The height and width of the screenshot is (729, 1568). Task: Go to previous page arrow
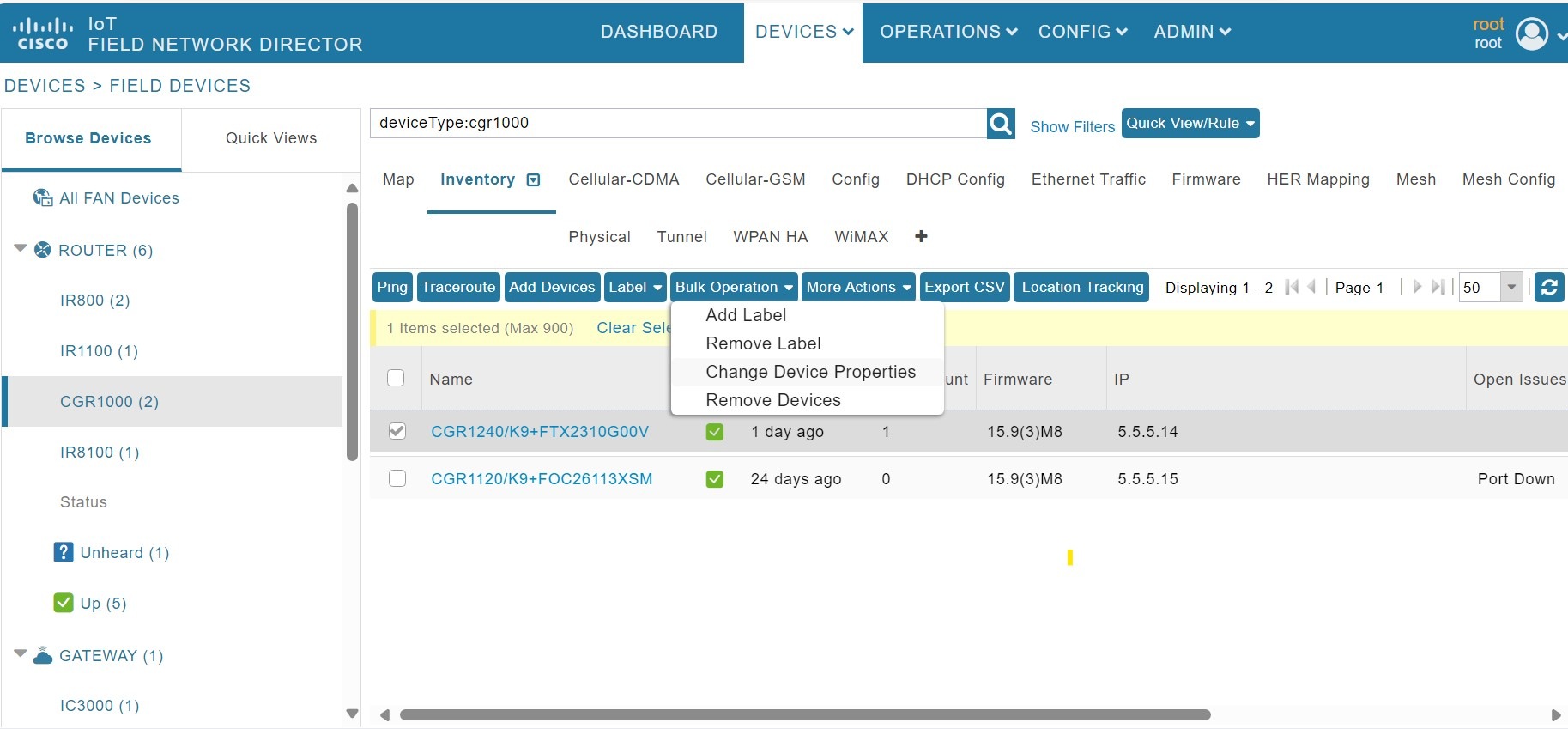tap(1311, 287)
